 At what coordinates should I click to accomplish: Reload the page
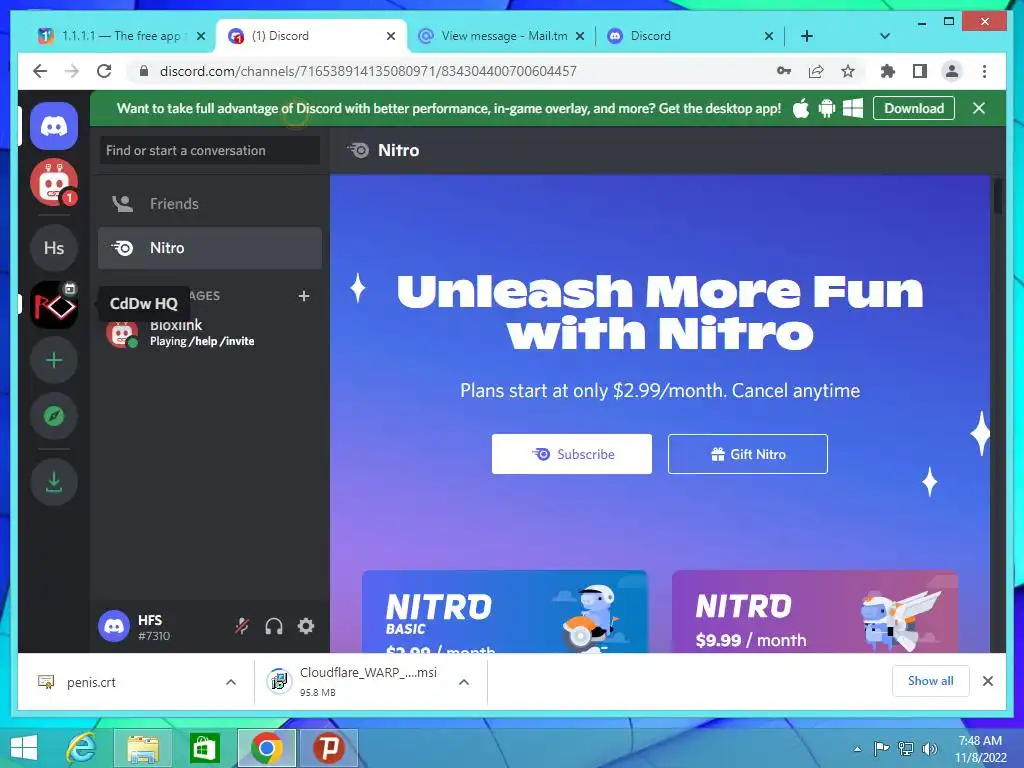click(104, 71)
